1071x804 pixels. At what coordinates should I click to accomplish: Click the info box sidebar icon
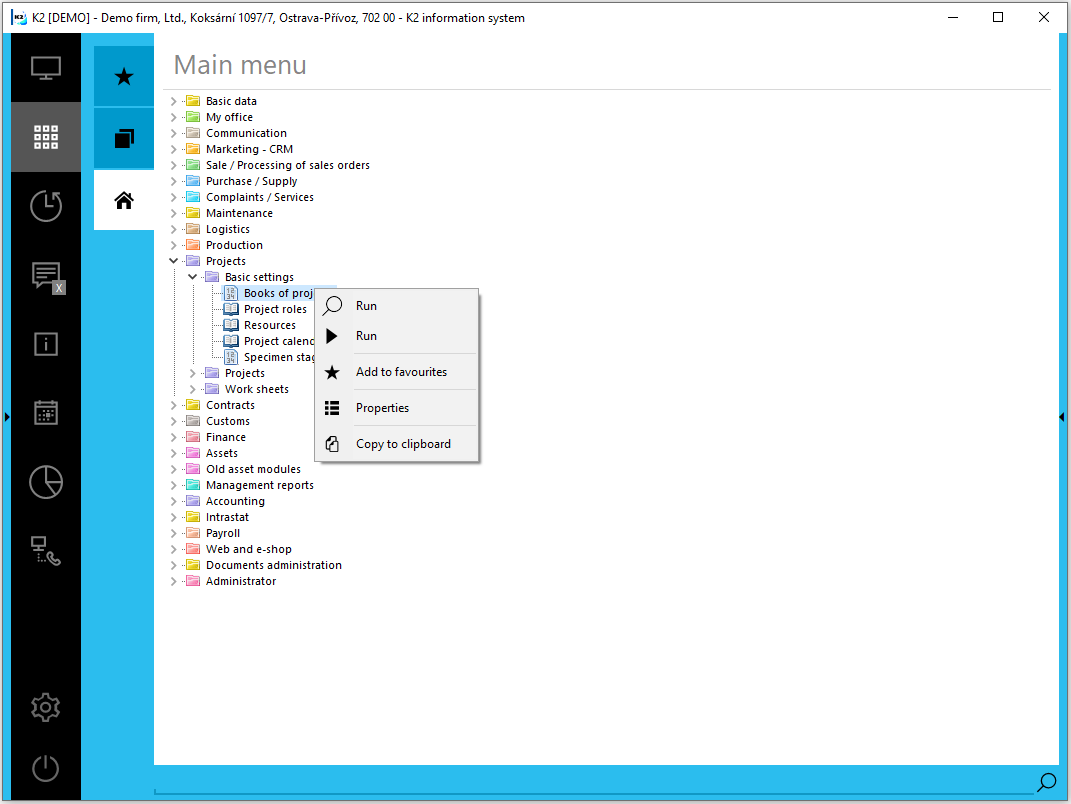46,344
